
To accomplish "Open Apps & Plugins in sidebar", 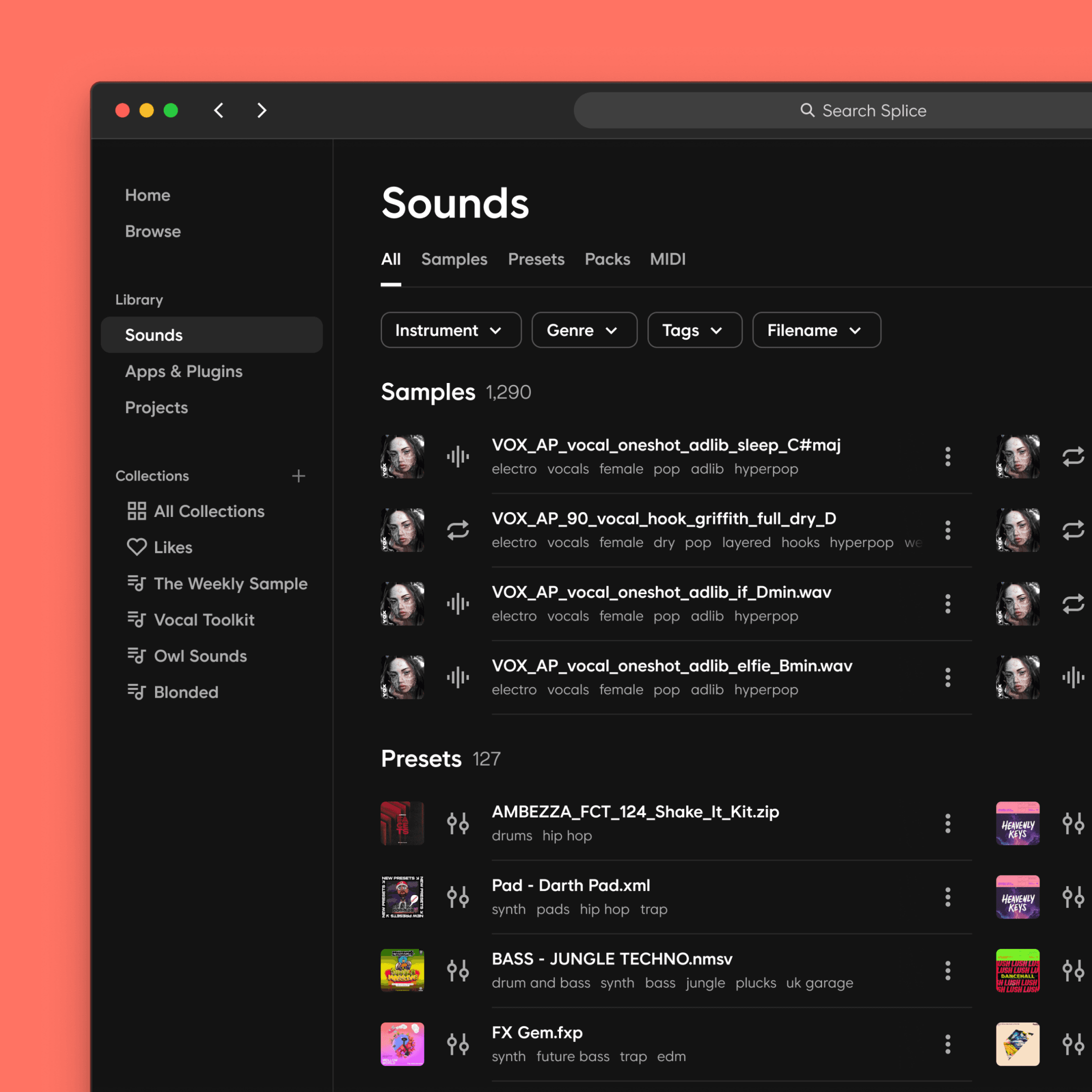I will point(183,371).
